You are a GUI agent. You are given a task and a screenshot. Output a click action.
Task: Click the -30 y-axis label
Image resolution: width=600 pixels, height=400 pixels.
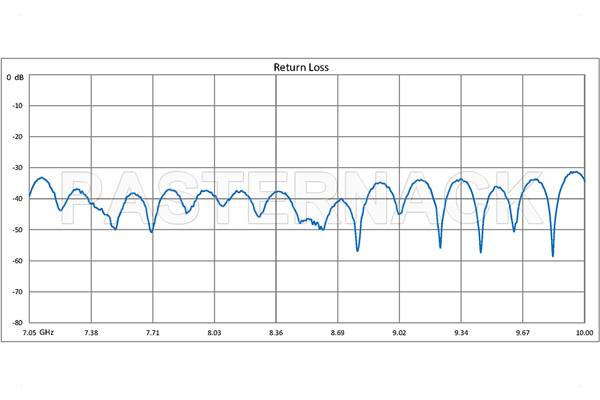pos(17,168)
